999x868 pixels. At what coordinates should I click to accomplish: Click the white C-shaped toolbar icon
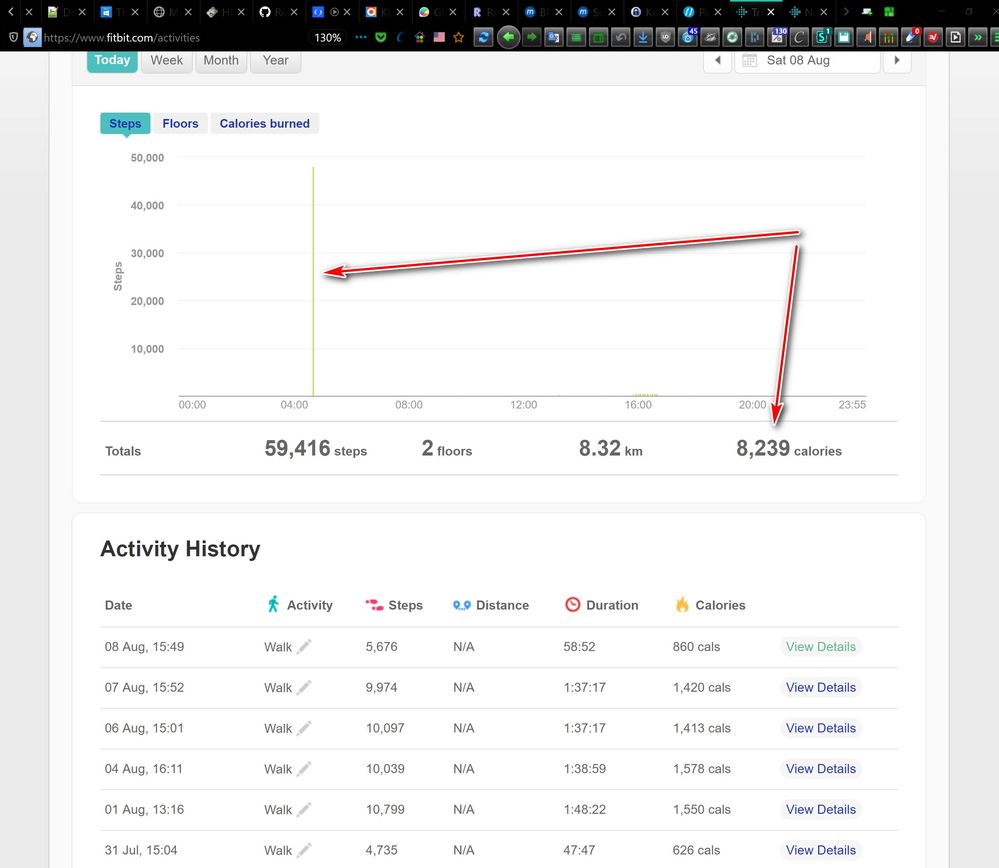(799, 38)
